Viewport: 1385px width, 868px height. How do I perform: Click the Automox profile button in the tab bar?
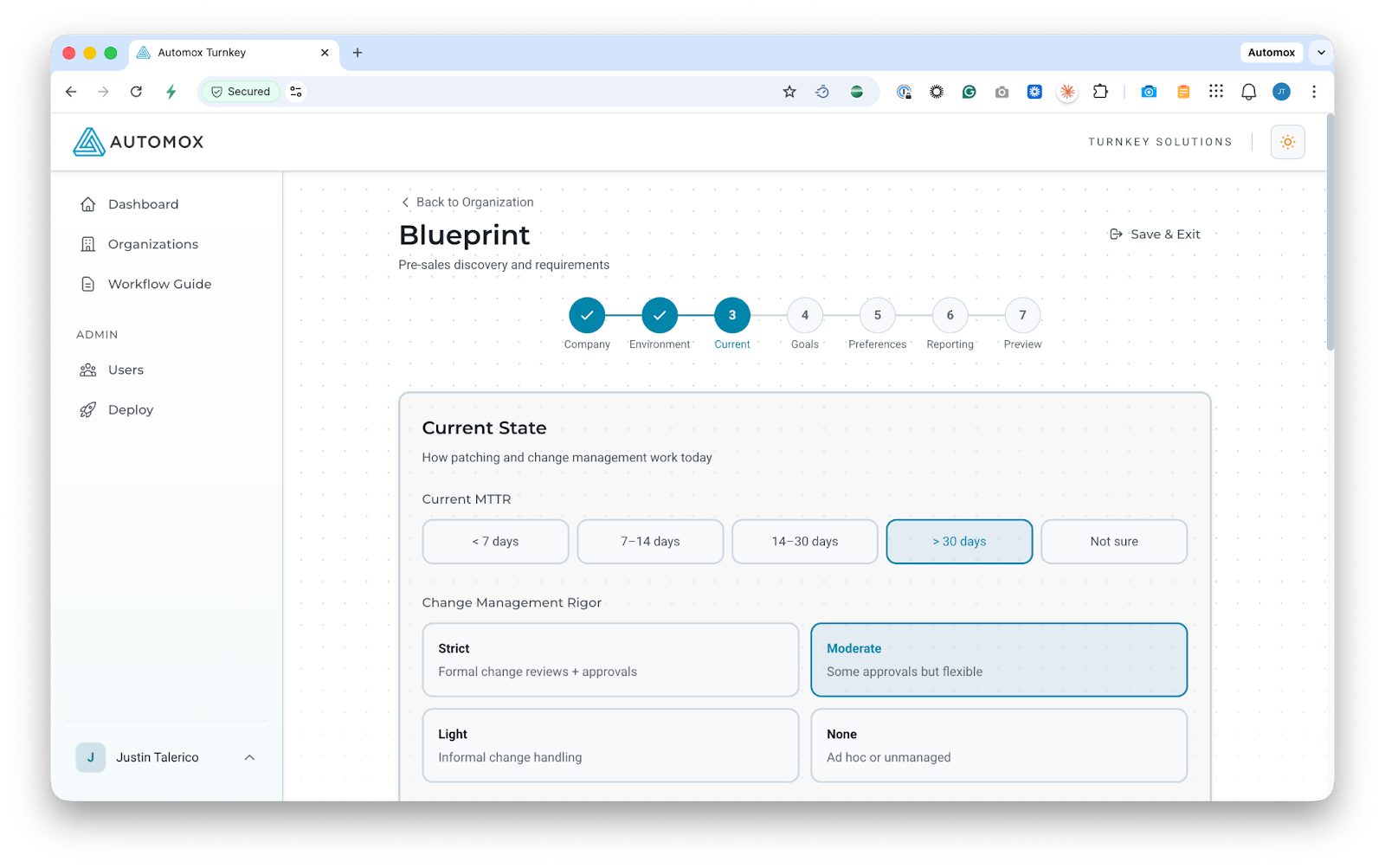click(1271, 53)
